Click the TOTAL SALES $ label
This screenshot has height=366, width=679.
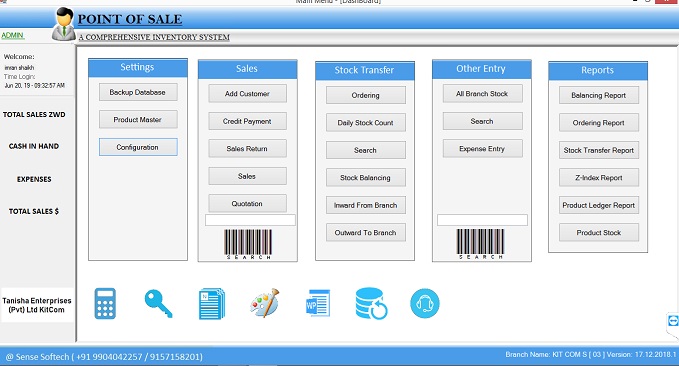click(x=34, y=211)
